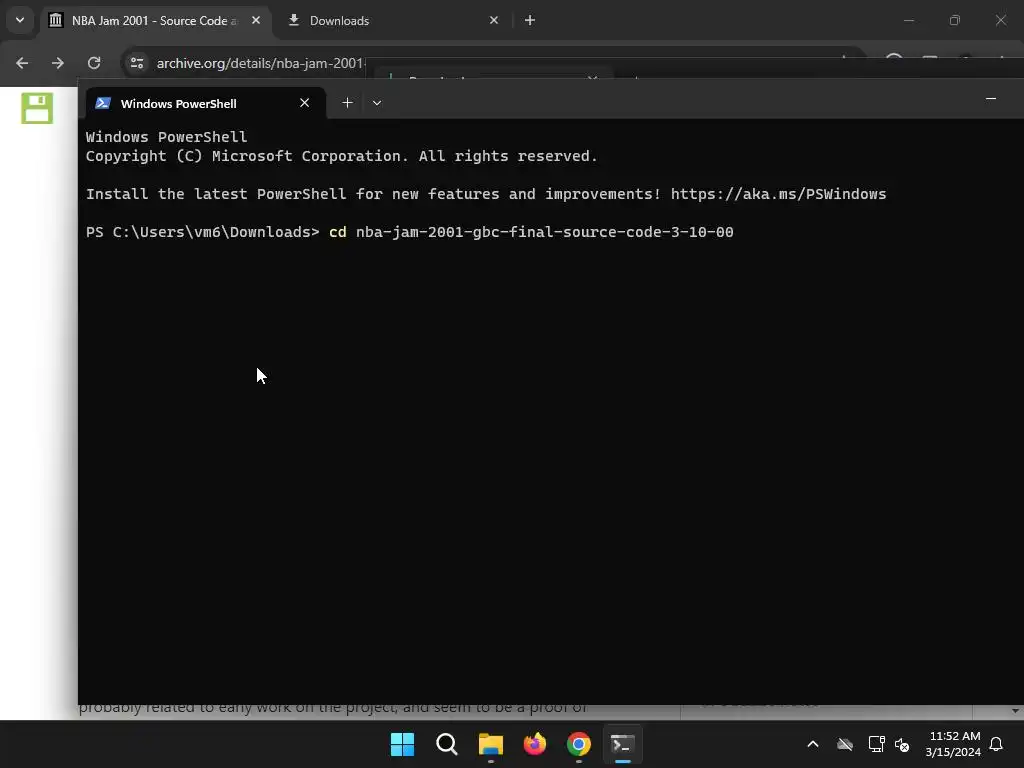Close the NBA Jam 2001 browser tab
Viewport: 1024px width, 768px height.
(256, 21)
